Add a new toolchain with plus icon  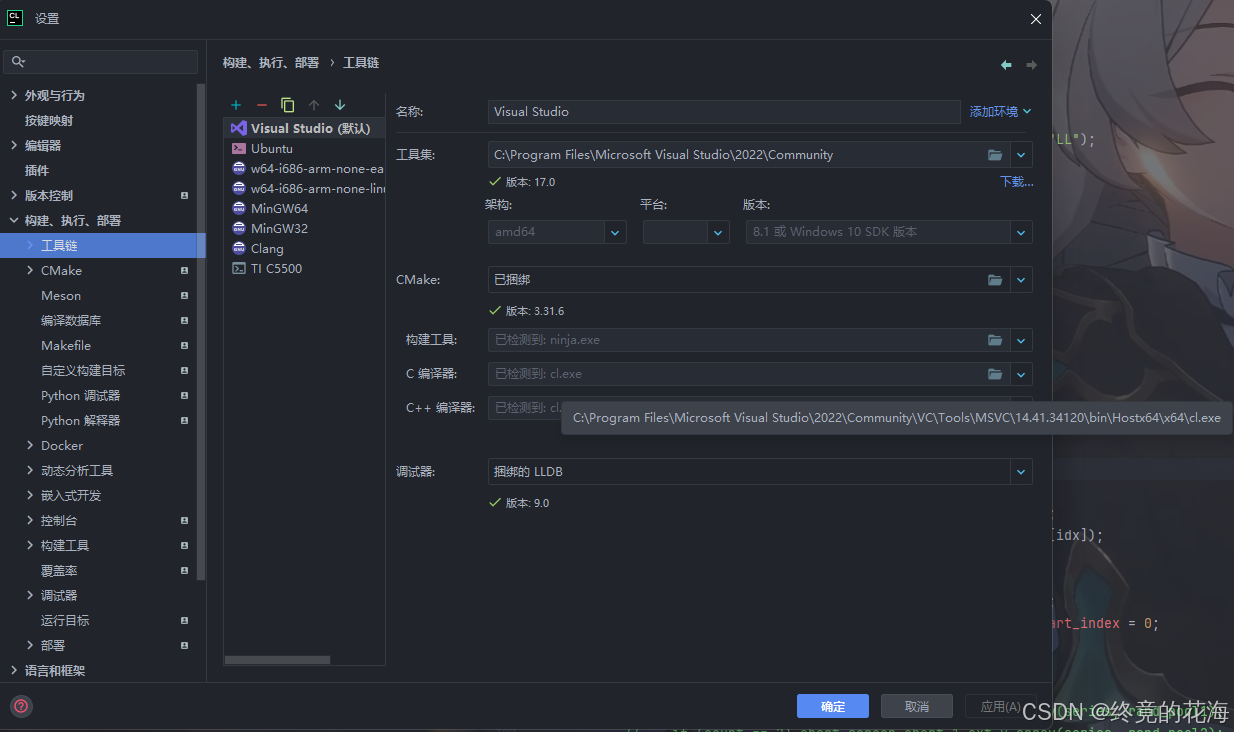coord(236,105)
